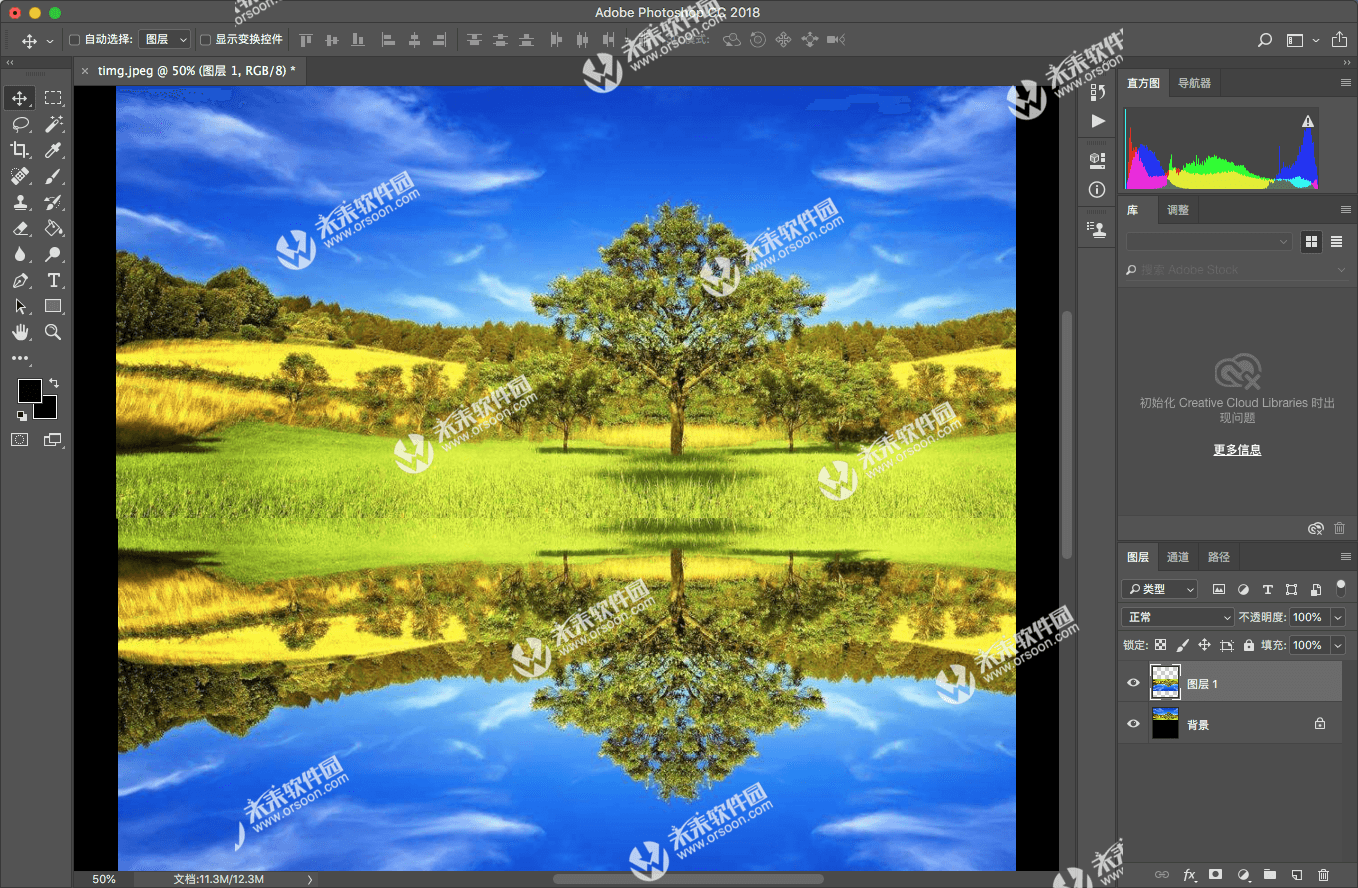Select the Move tool
This screenshot has height=888, width=1358.
click(20, 98)
